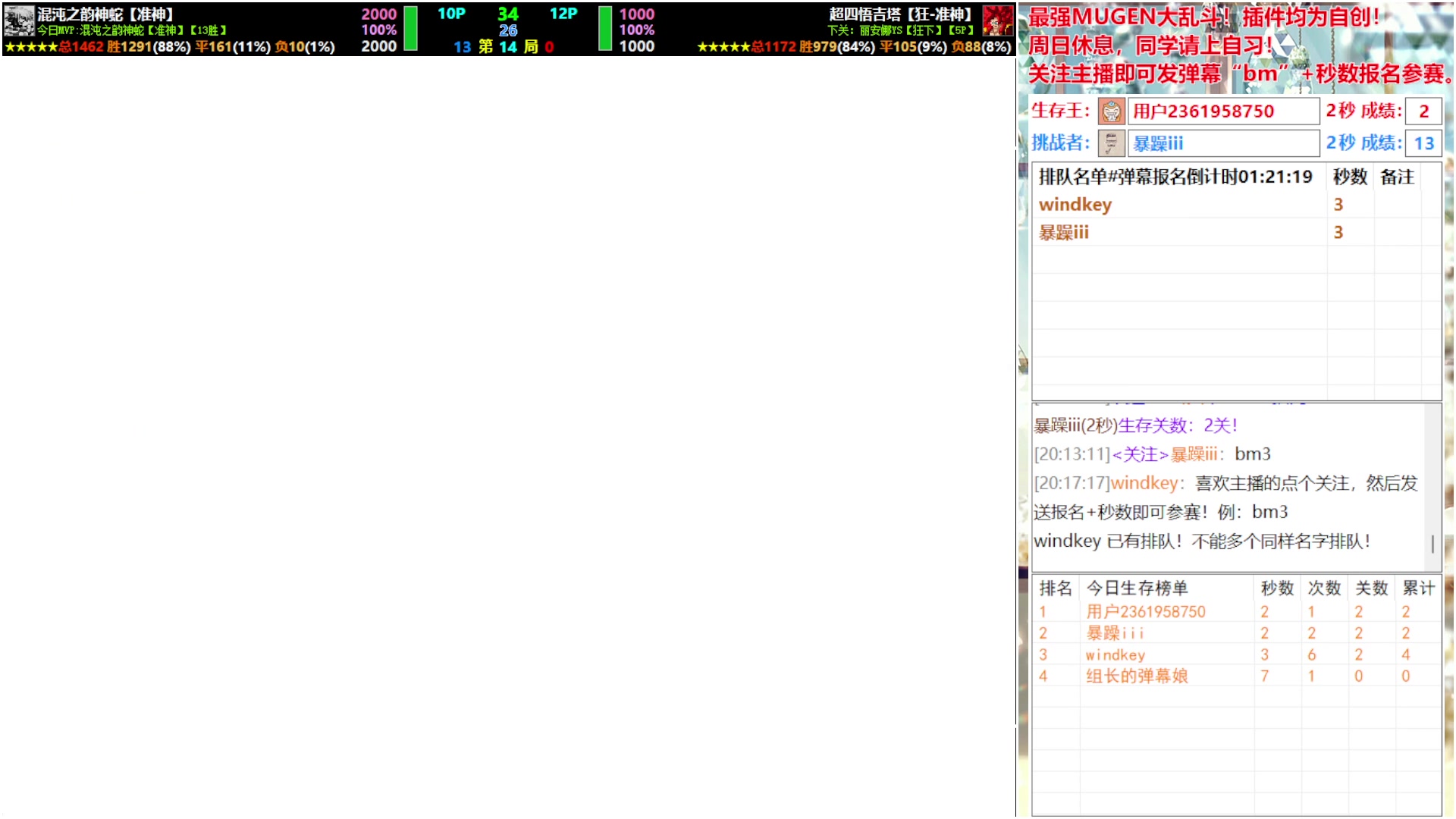Click the green timer number 34
The width and height of the screenshot is (1456, 819).
point(508,14)
